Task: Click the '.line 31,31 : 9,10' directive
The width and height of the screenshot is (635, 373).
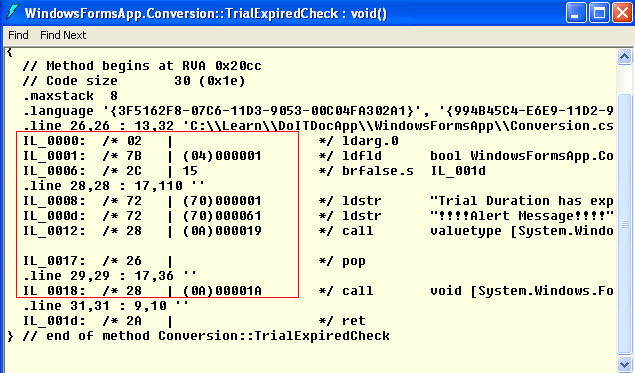Action: (105, 306)
